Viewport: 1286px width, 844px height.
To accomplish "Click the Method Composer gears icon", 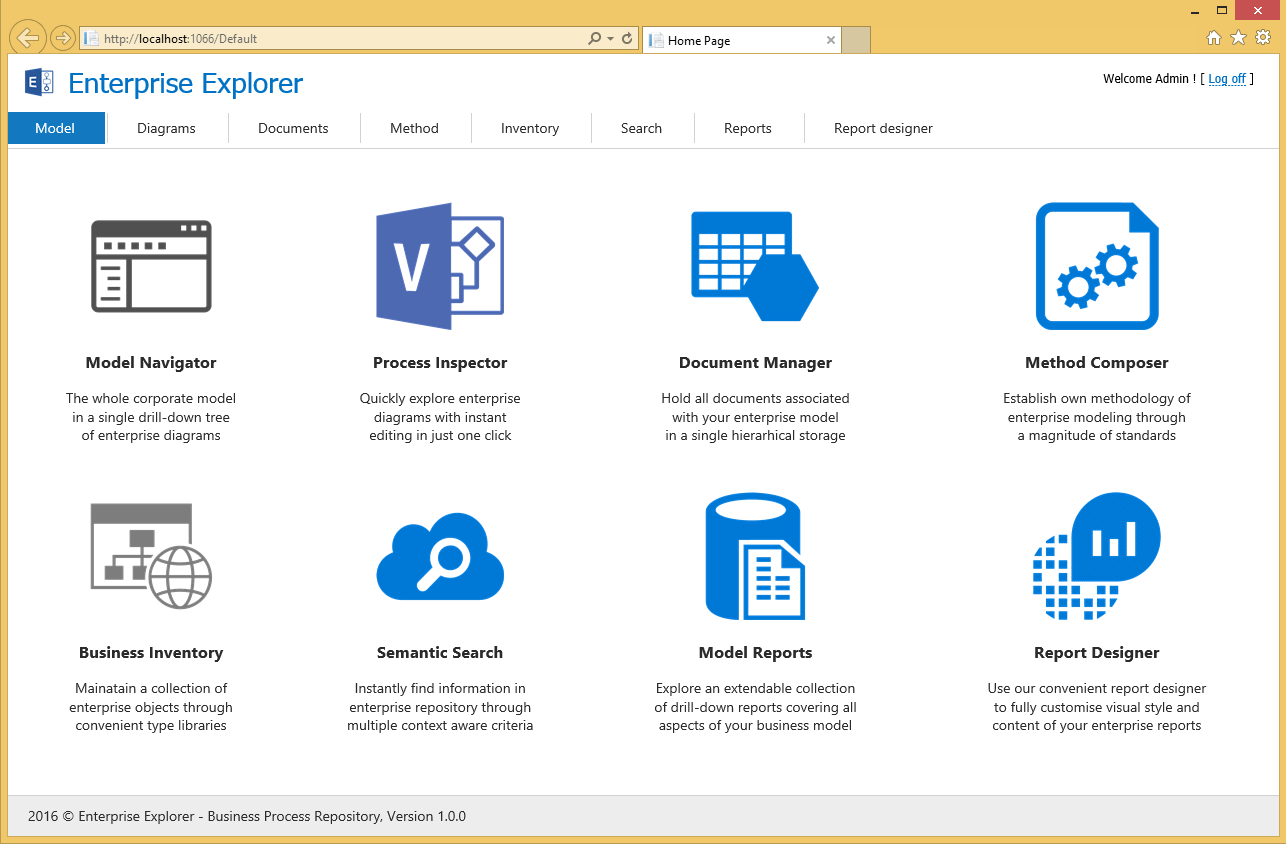I will (x=1097, y=266).
